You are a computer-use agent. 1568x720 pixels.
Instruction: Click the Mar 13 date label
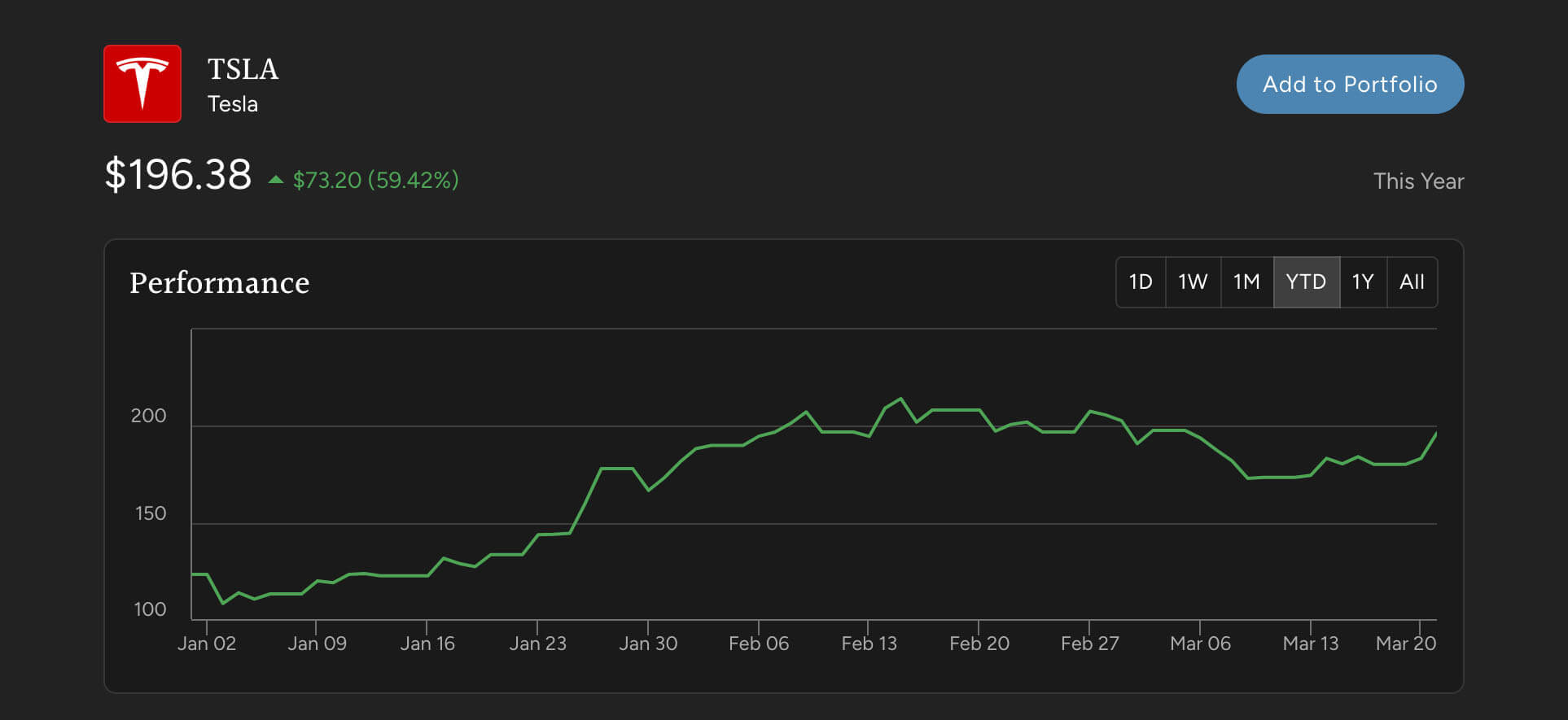click(x=1310, y=644)
